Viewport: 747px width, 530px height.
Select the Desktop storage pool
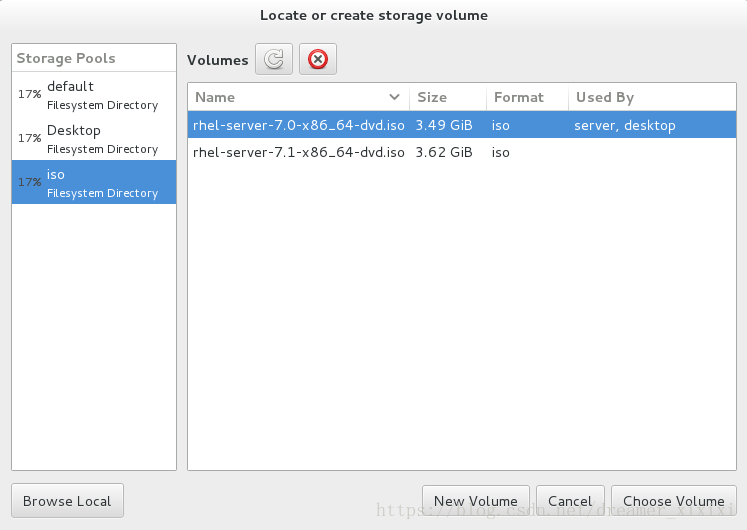coord(94,138)
